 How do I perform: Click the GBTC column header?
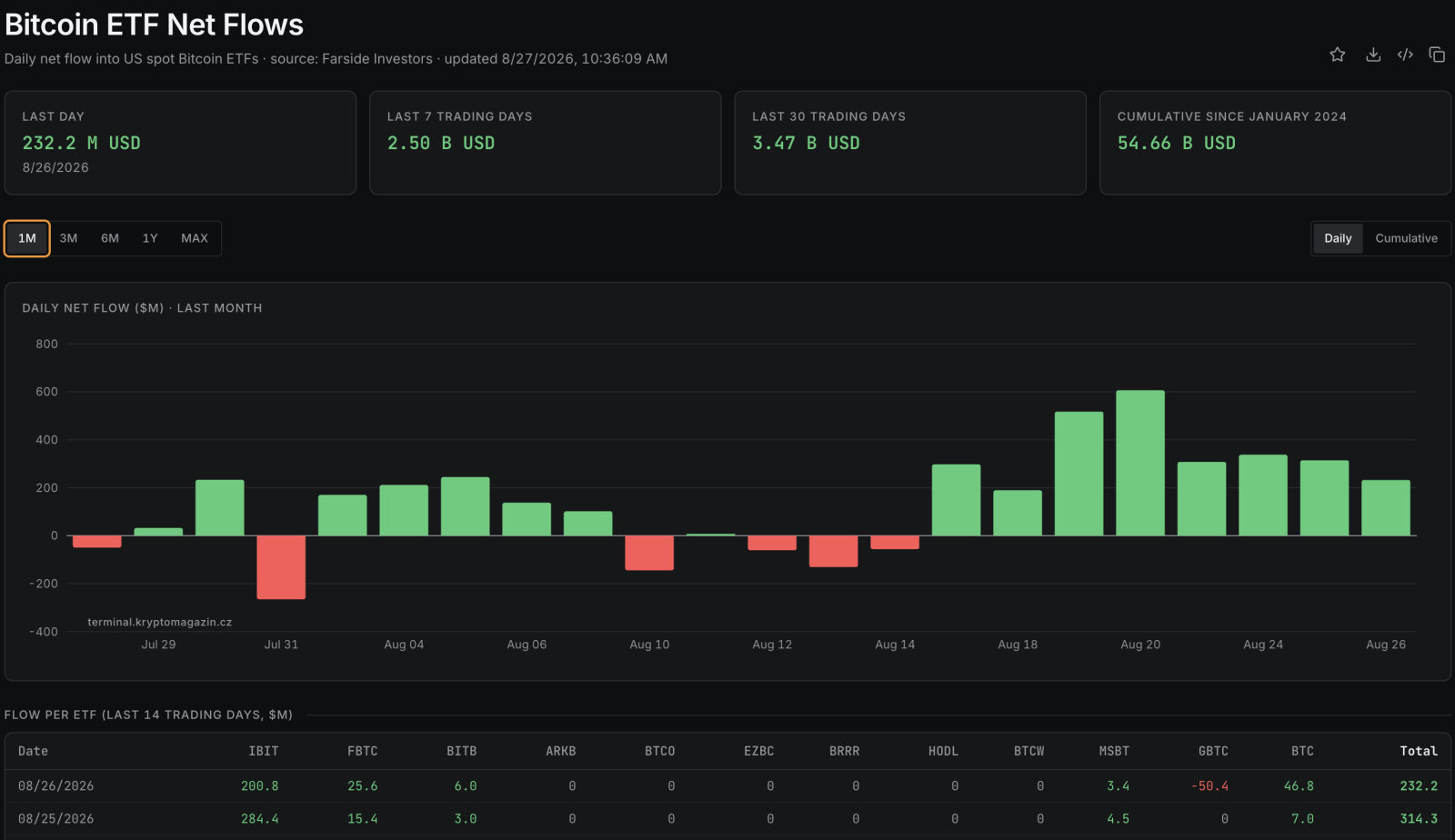point(1213,751)
